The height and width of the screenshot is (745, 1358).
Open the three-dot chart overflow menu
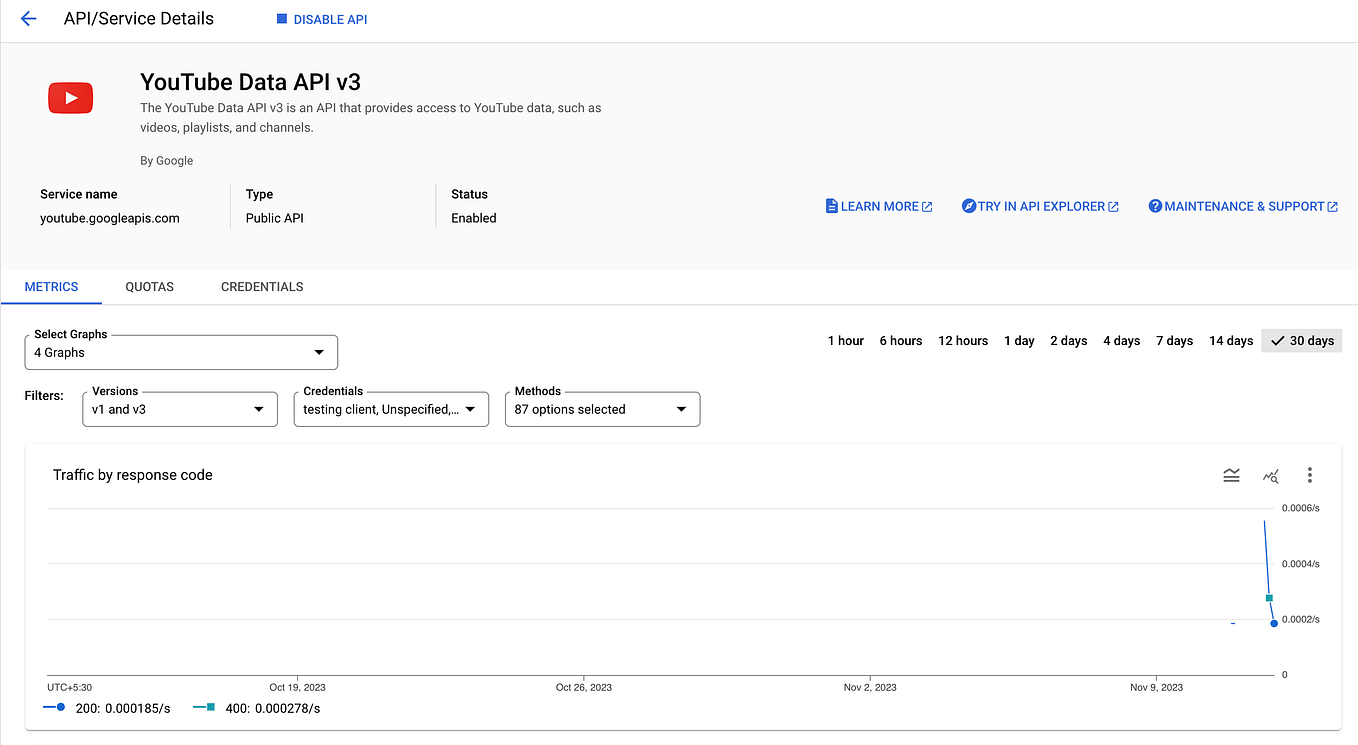(x=1310, y=475)
